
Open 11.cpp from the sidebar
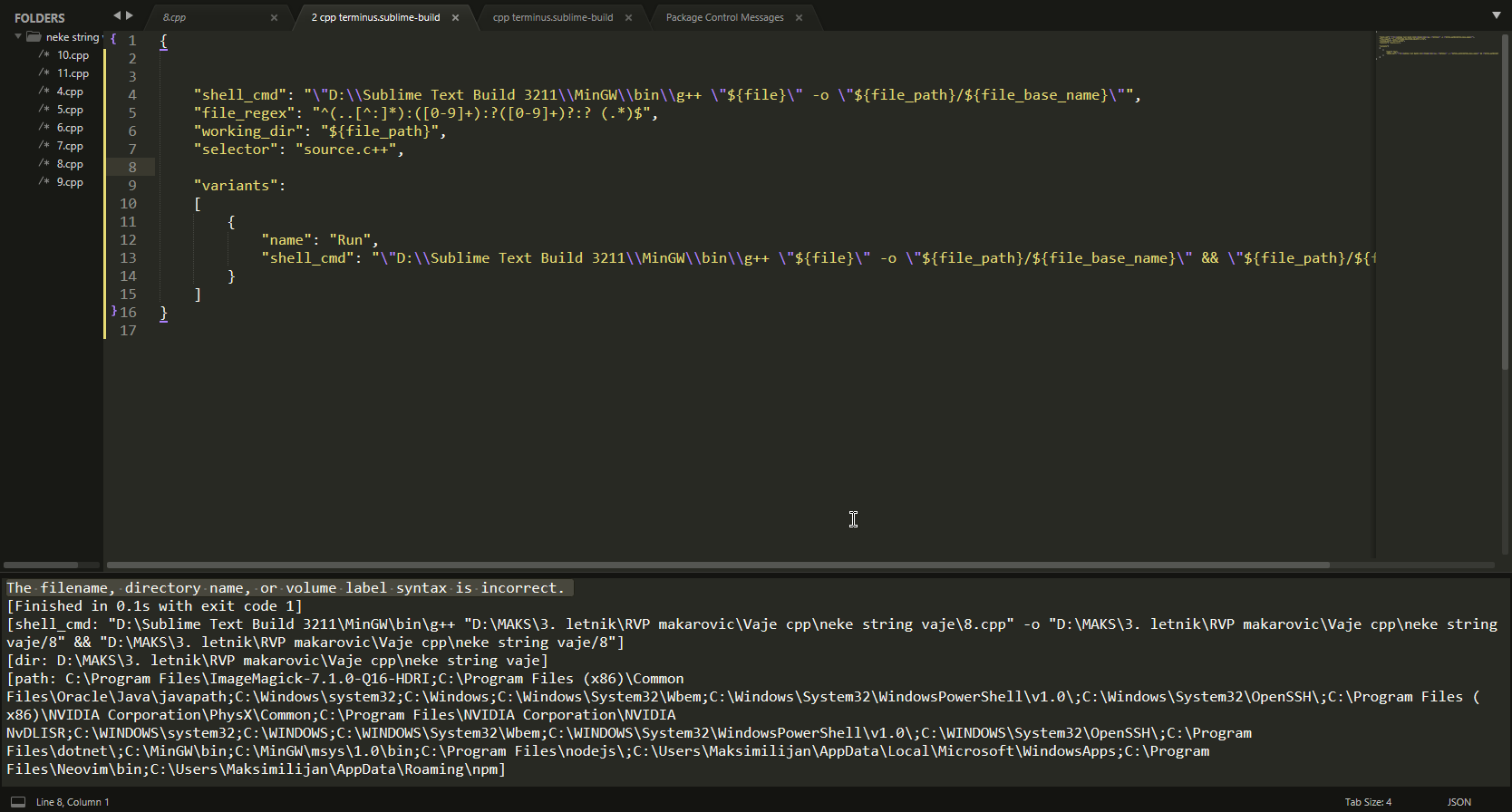(x=73, y=73)
